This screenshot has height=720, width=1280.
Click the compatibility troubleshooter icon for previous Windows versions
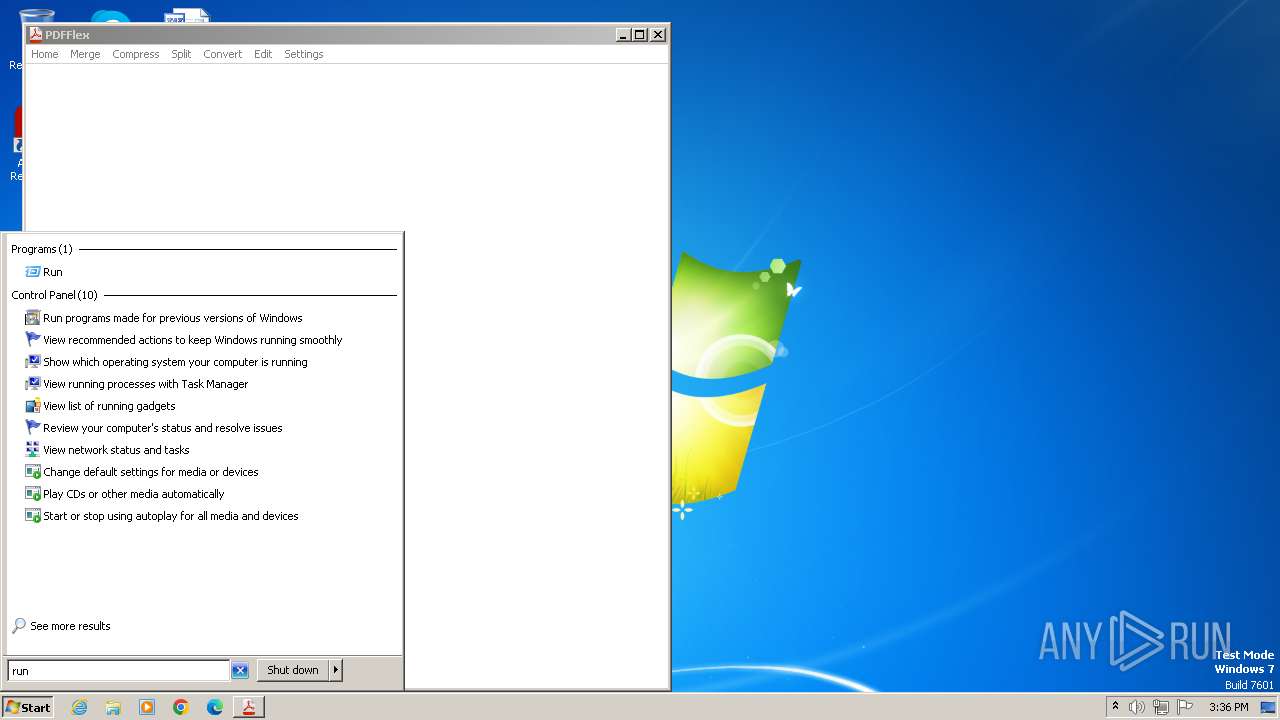coord(32,318)
